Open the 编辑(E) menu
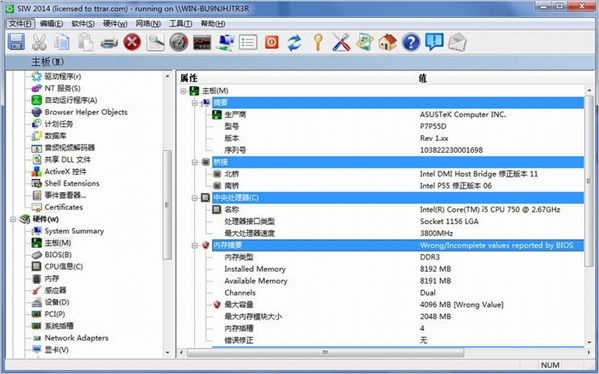 (x=51, y=24)
